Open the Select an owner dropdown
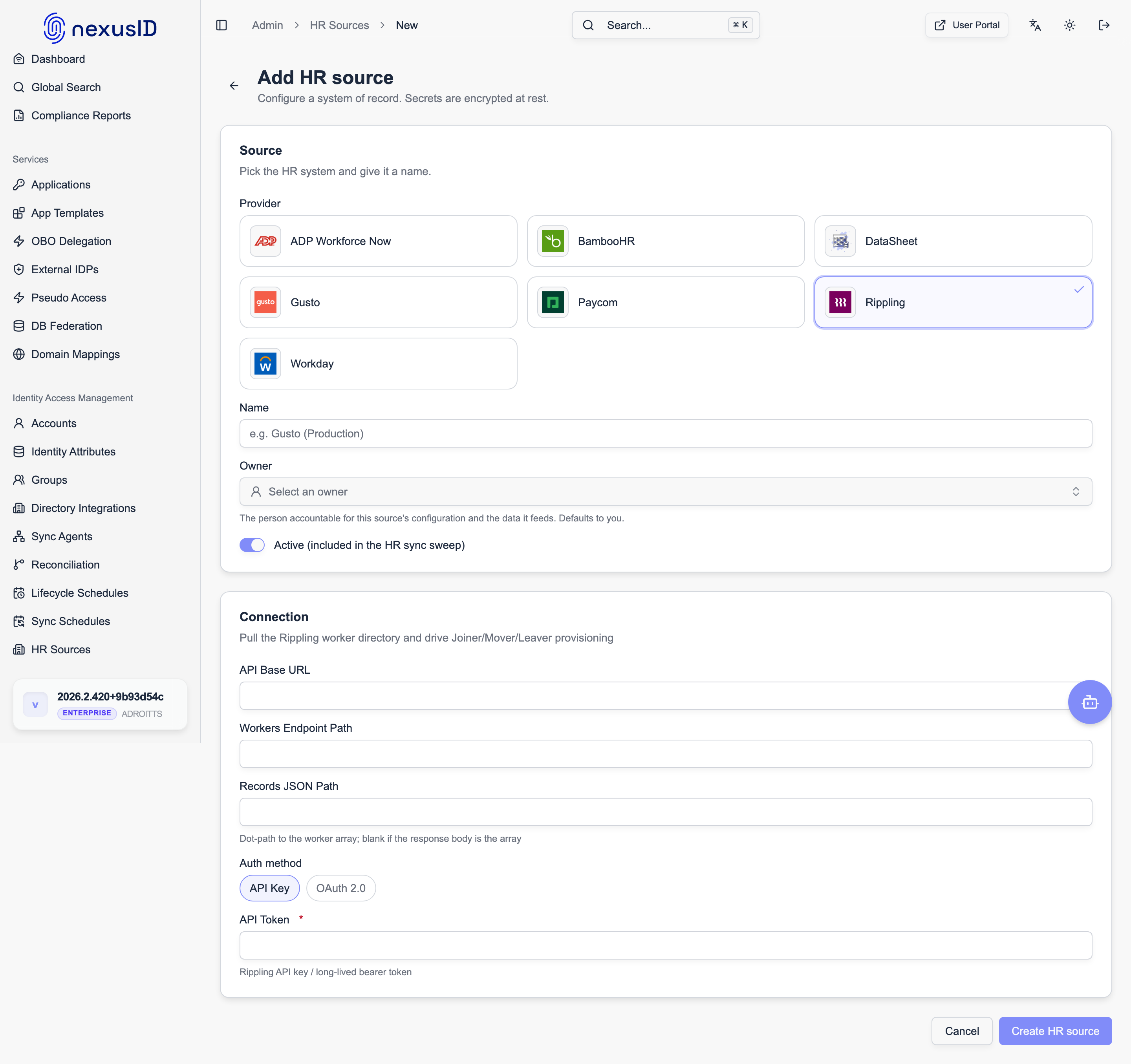The image size is (1131, 1064). click(x=666, y=492)
